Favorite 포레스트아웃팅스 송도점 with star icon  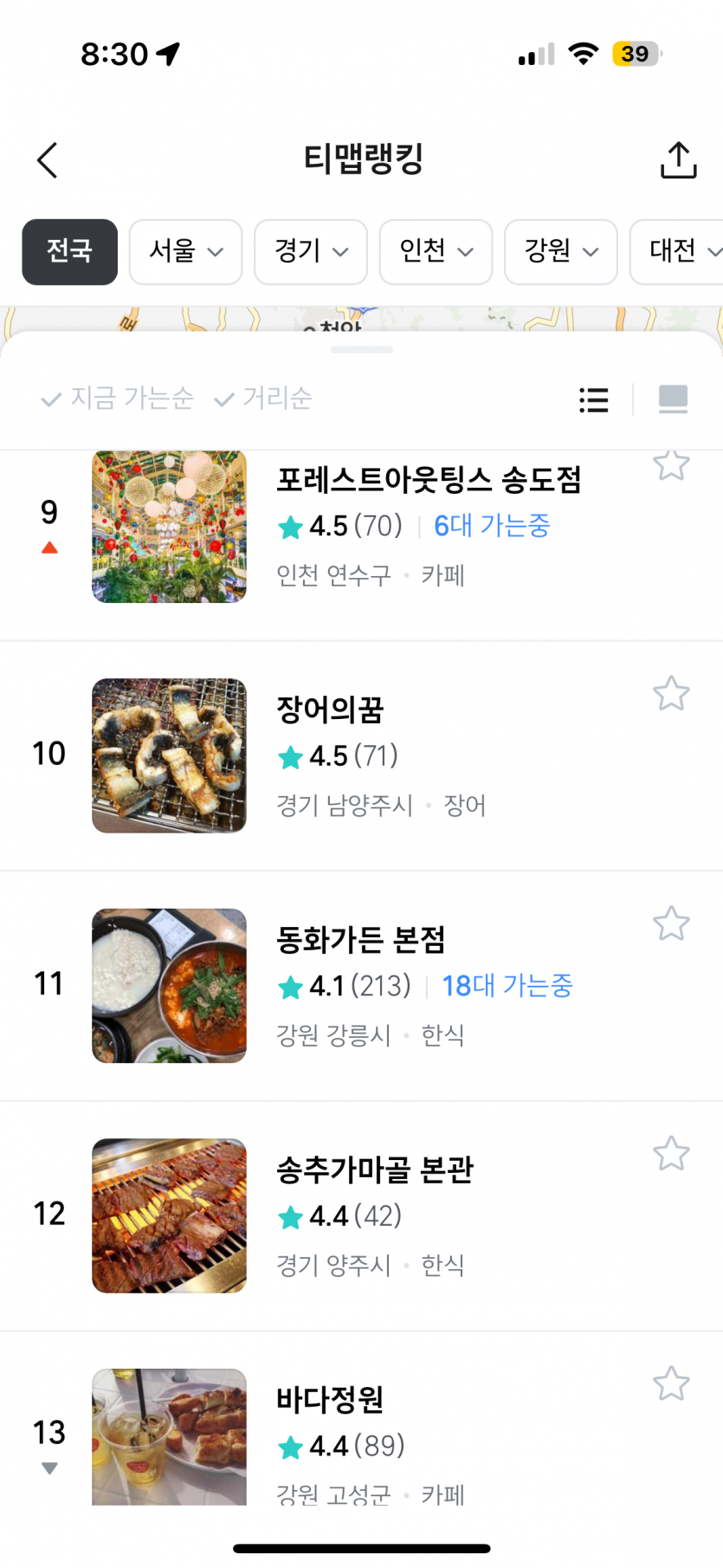(671, 464)
